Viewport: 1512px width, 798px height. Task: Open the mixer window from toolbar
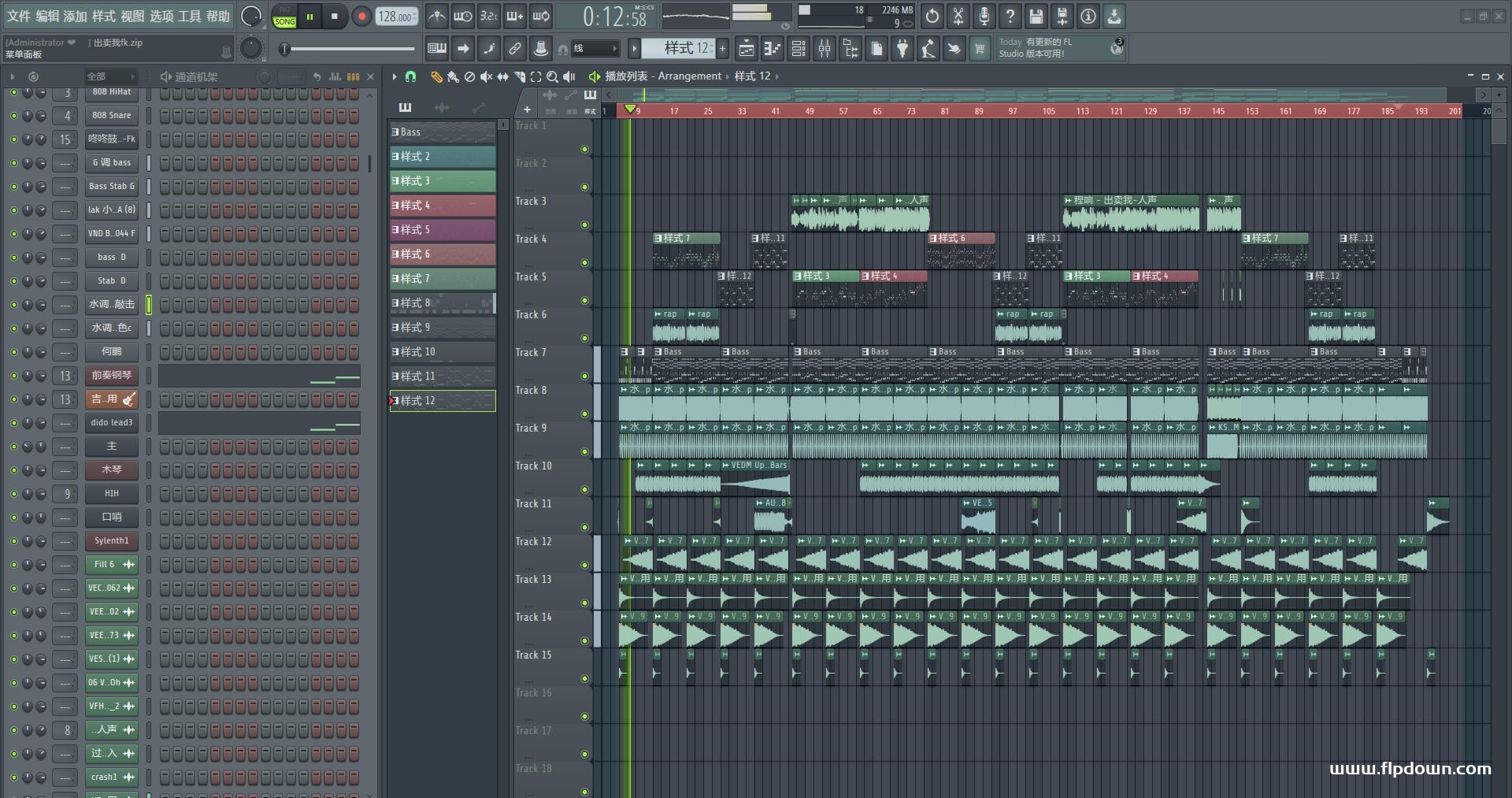[825, 49]
